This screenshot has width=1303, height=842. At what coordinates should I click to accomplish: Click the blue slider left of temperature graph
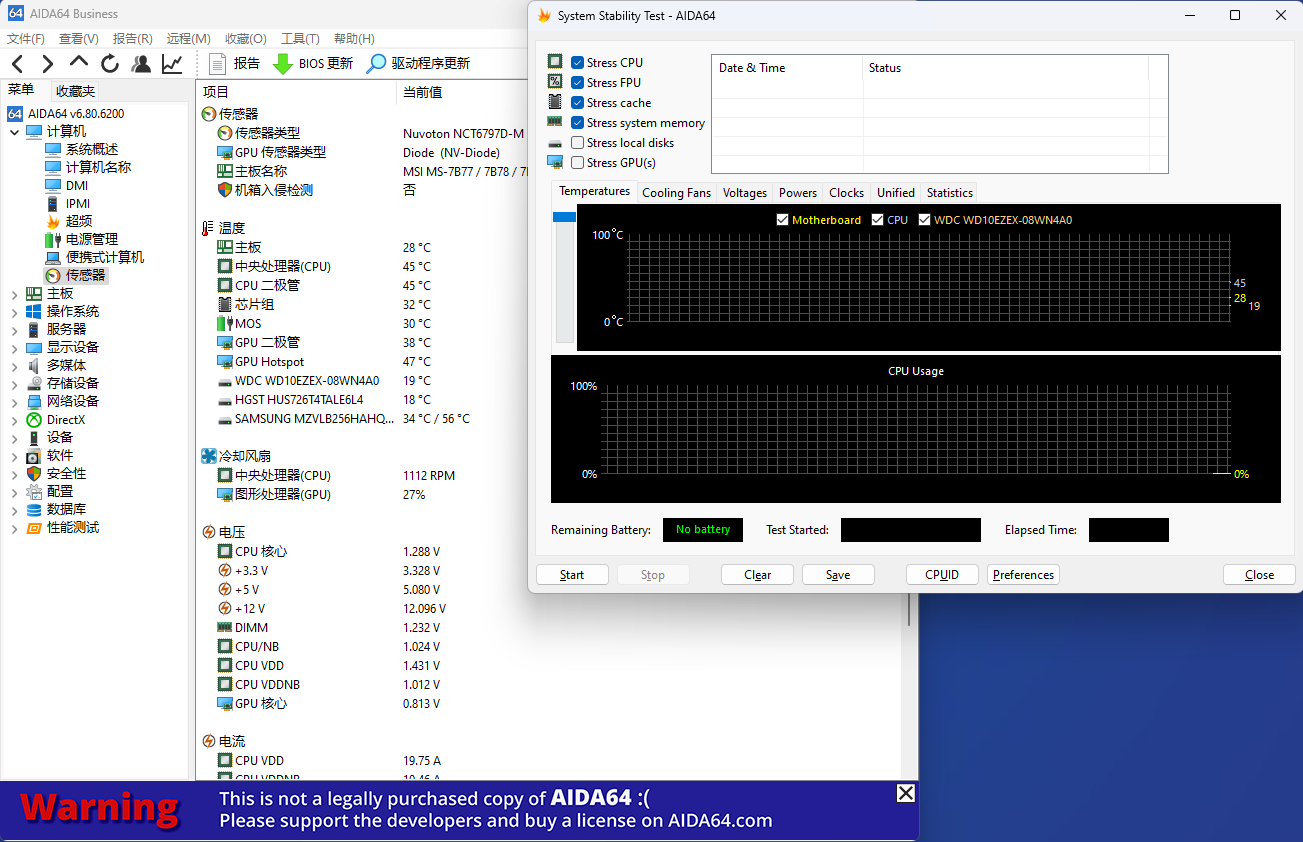564,217
